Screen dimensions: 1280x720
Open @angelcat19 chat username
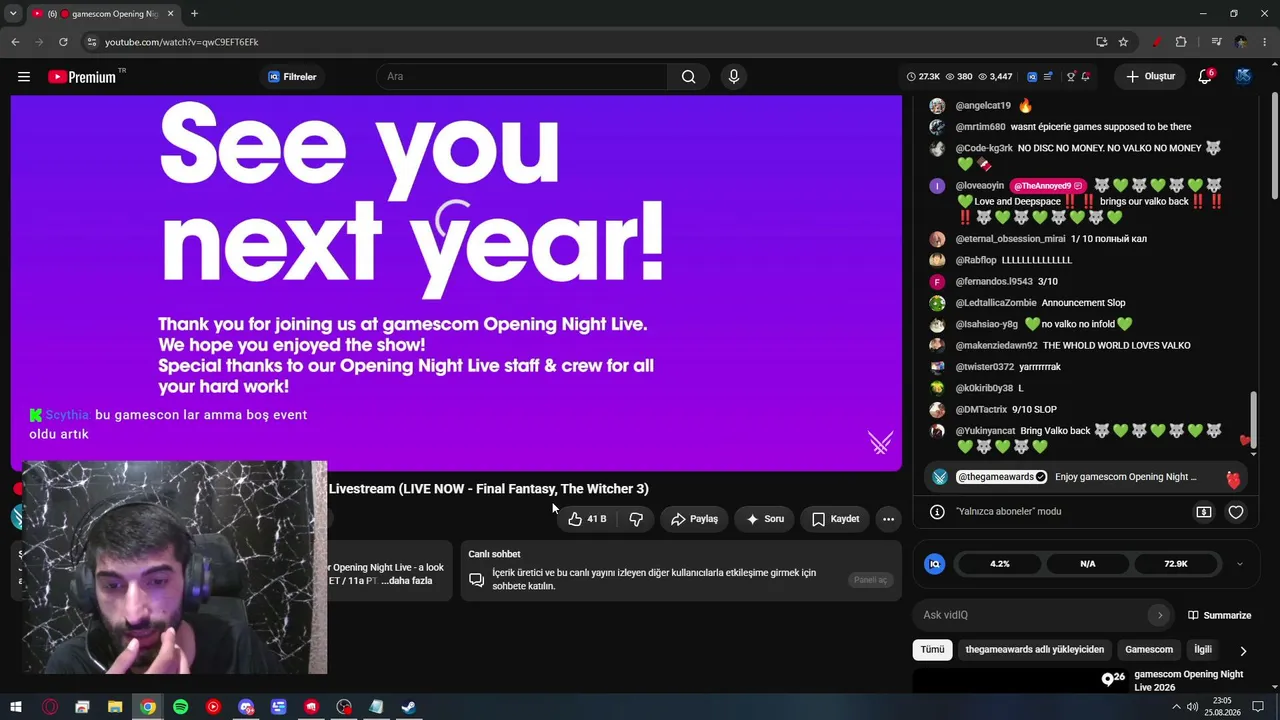(983, 106)
